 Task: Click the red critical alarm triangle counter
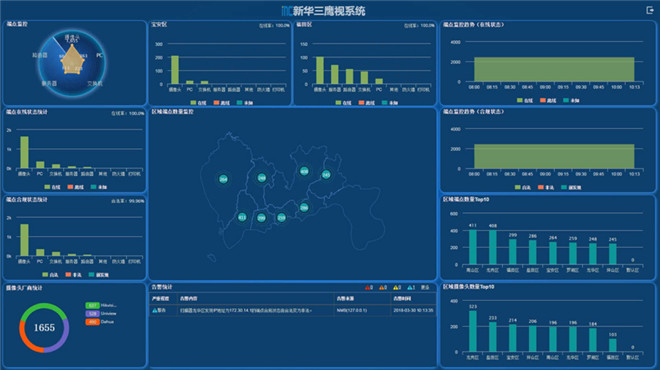point(369,287)
